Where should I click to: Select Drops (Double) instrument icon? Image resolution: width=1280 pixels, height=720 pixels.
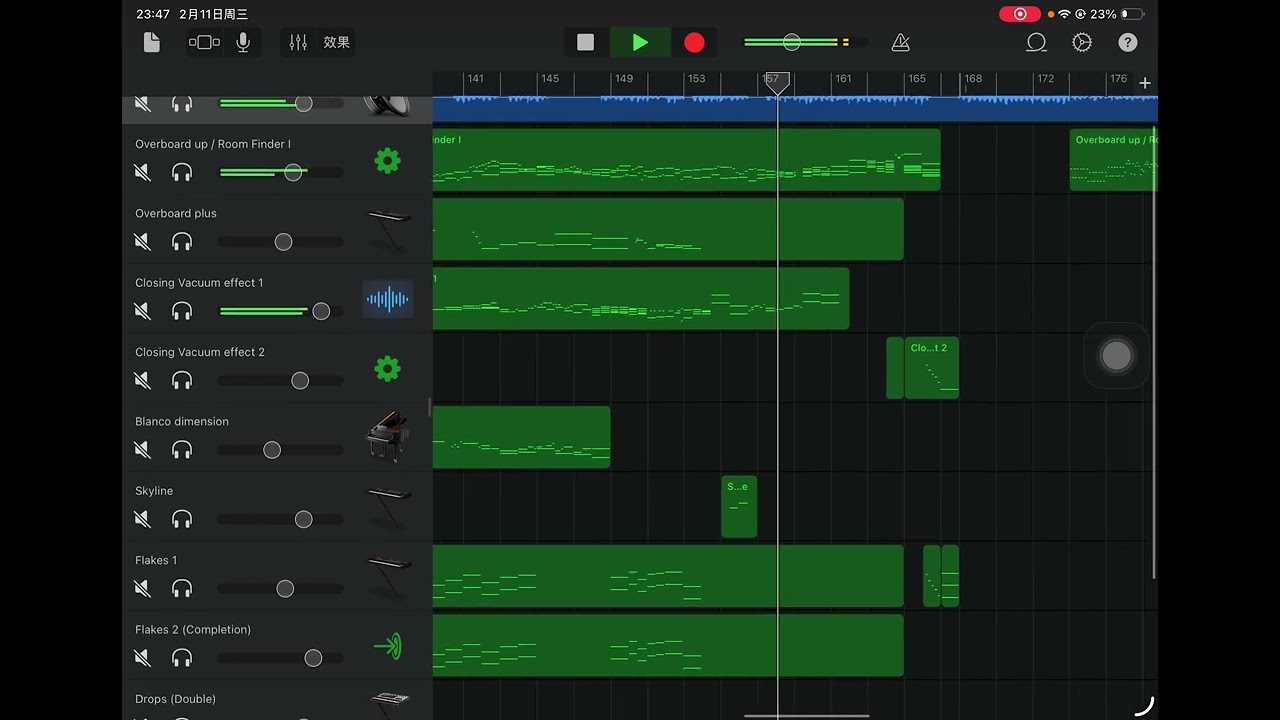(389, 703)
